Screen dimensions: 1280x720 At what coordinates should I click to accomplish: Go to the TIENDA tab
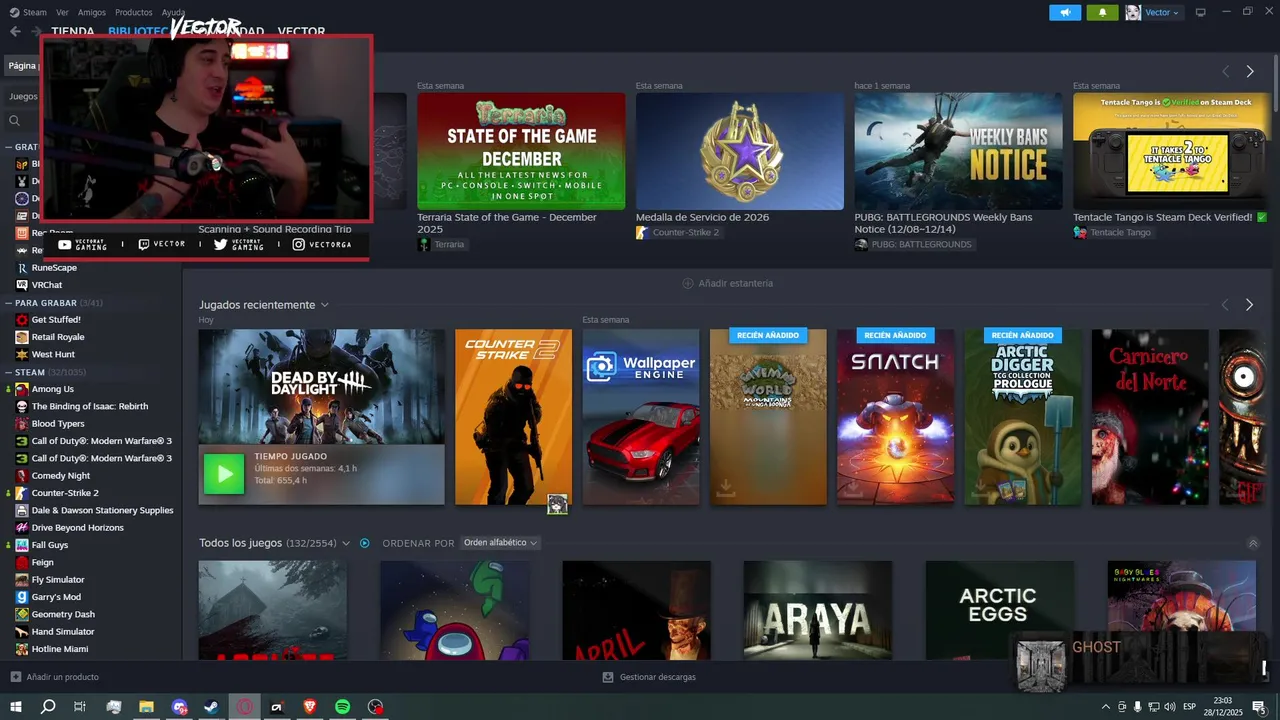72,31
